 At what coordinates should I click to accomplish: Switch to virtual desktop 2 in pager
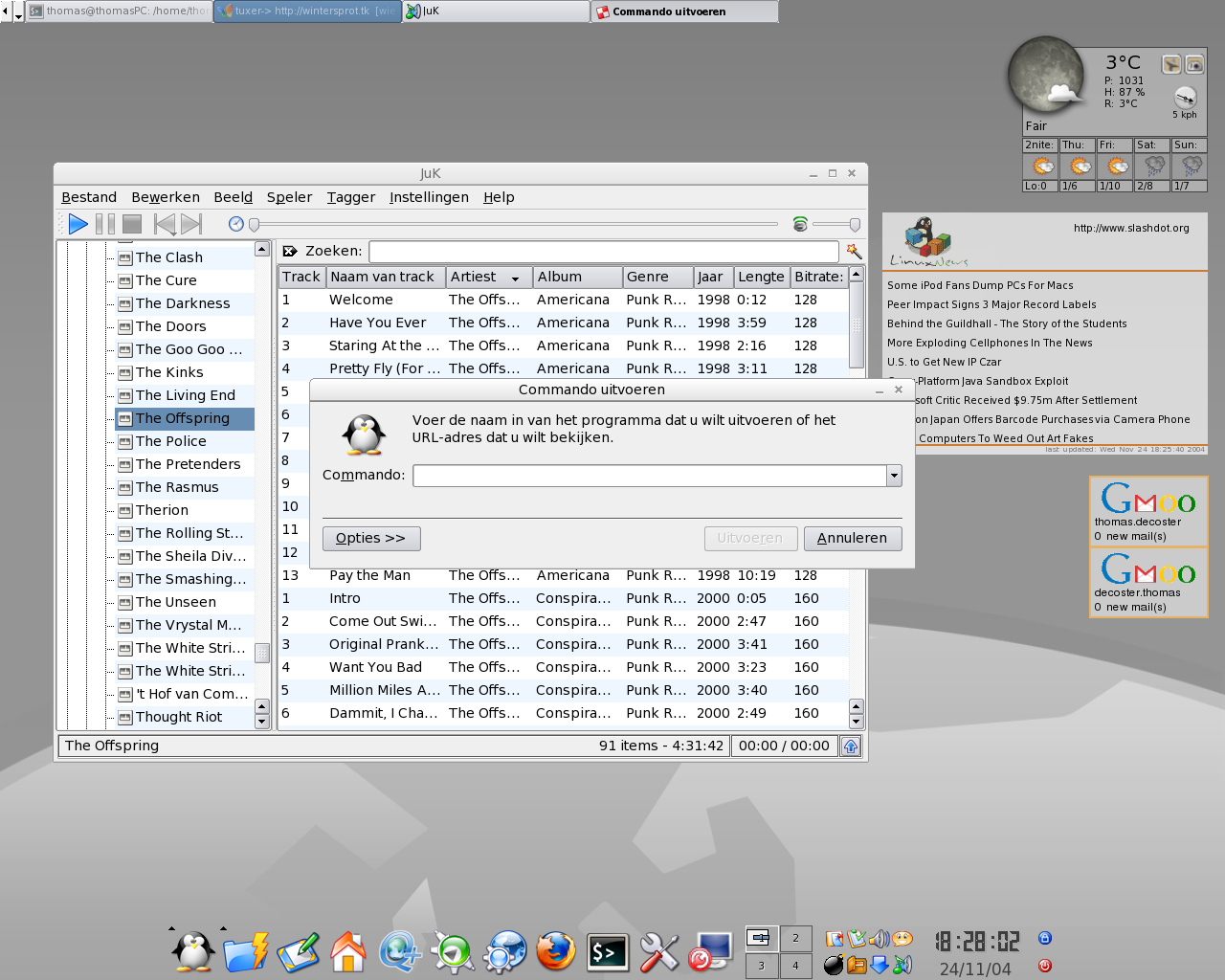[795, 938]
